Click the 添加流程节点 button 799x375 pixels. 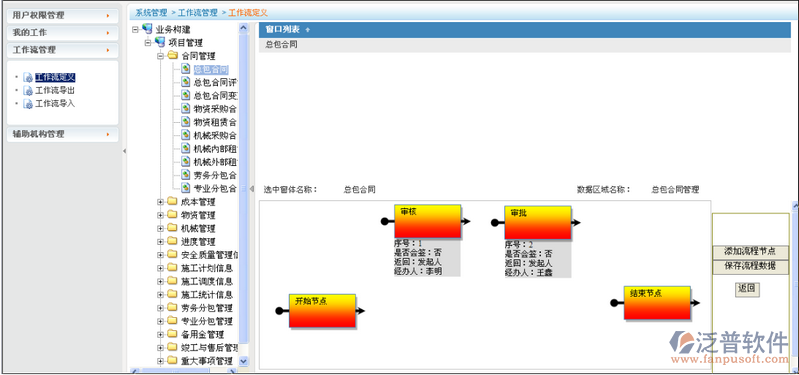[x=750, y=252]
